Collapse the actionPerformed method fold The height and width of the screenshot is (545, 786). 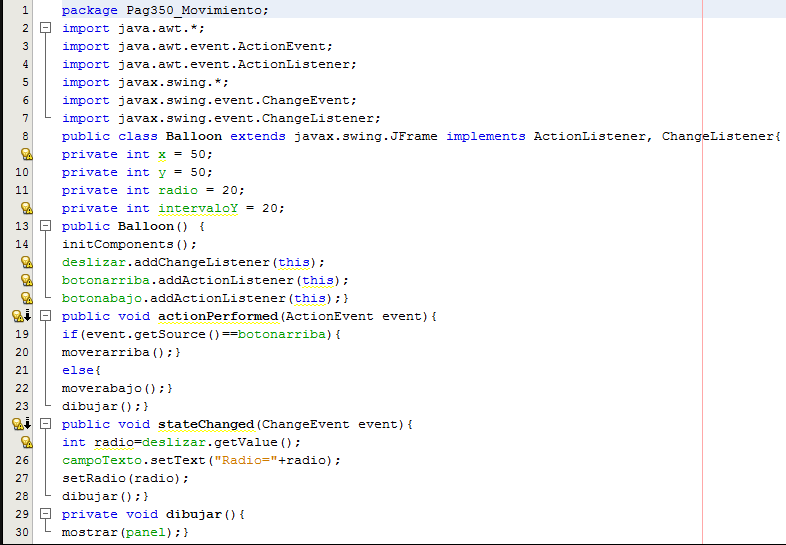[46, 316]
